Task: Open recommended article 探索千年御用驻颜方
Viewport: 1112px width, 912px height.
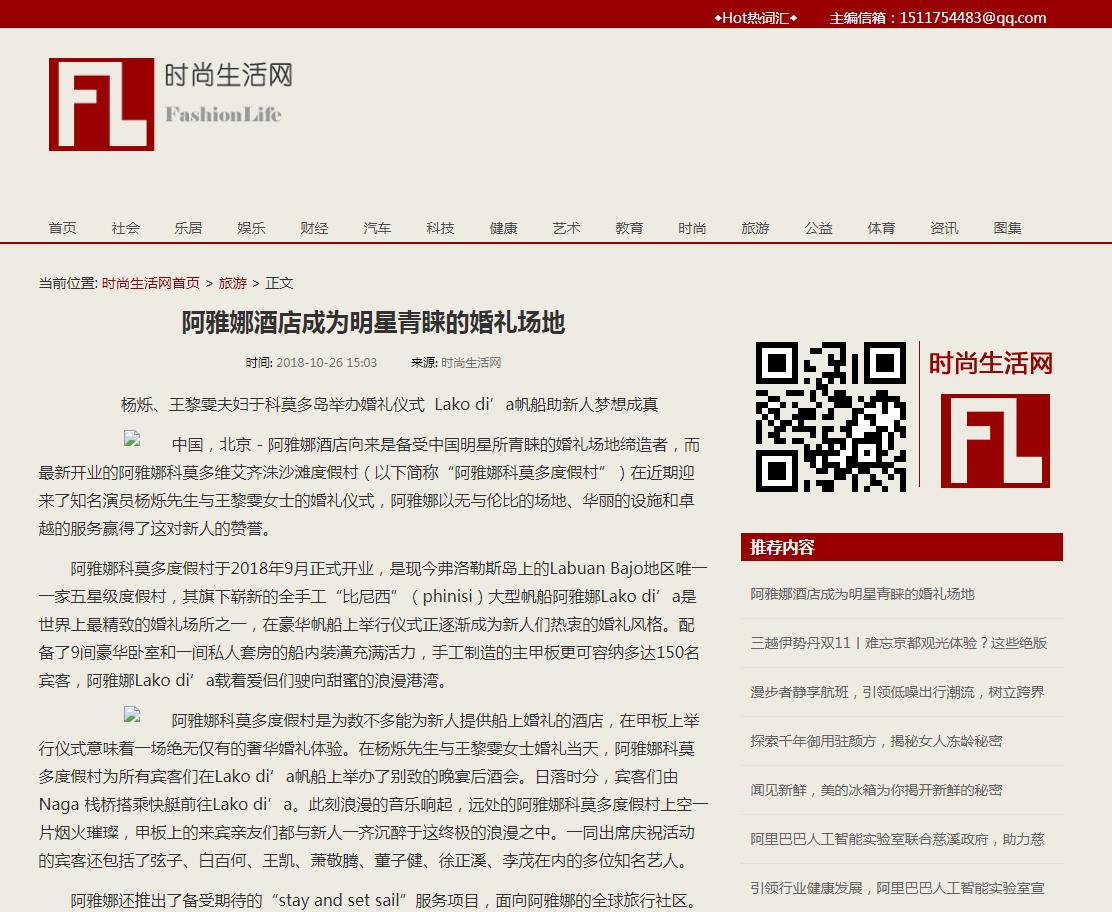Action: click(x=877, y=740)
